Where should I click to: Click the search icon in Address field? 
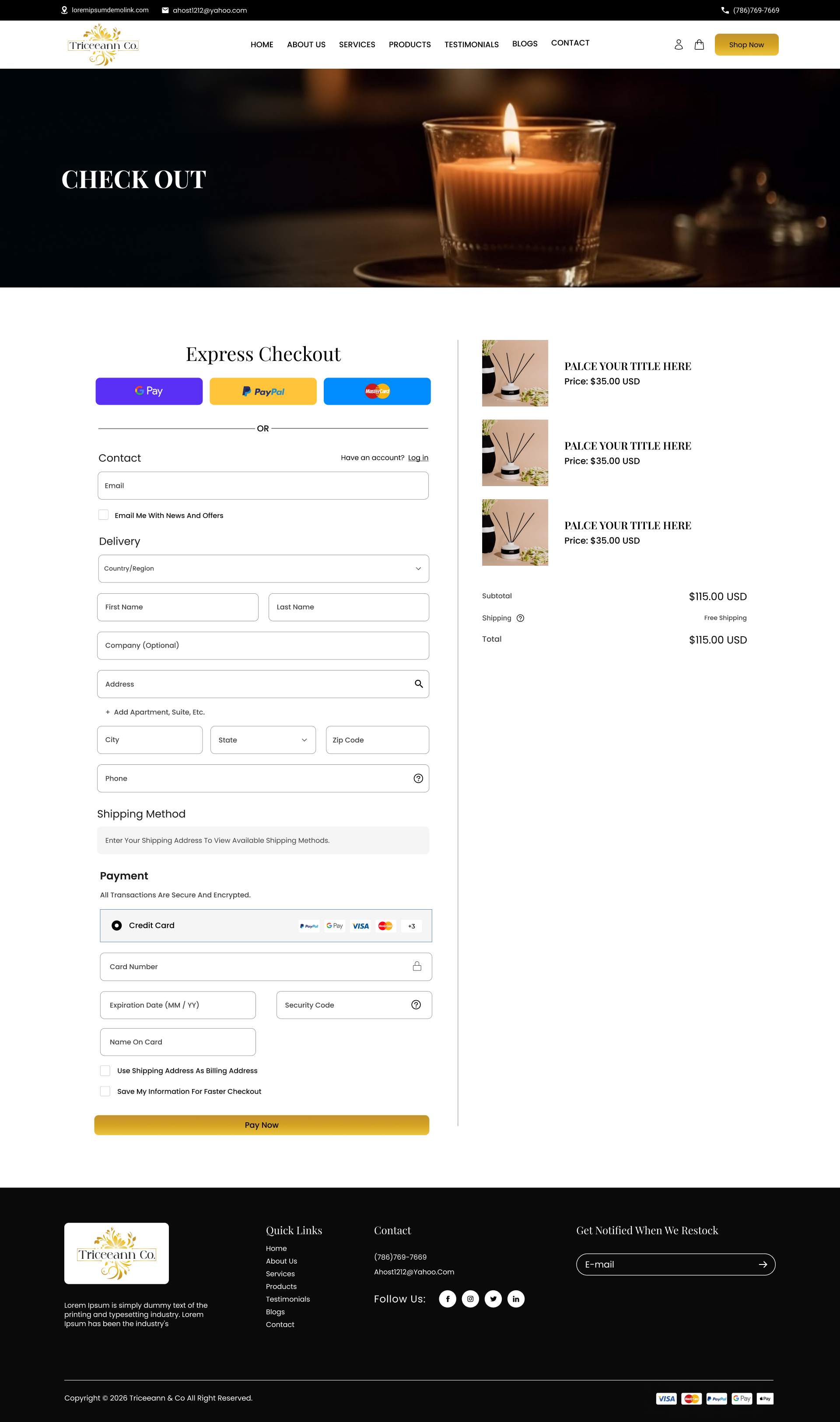[x=418, y=684]
